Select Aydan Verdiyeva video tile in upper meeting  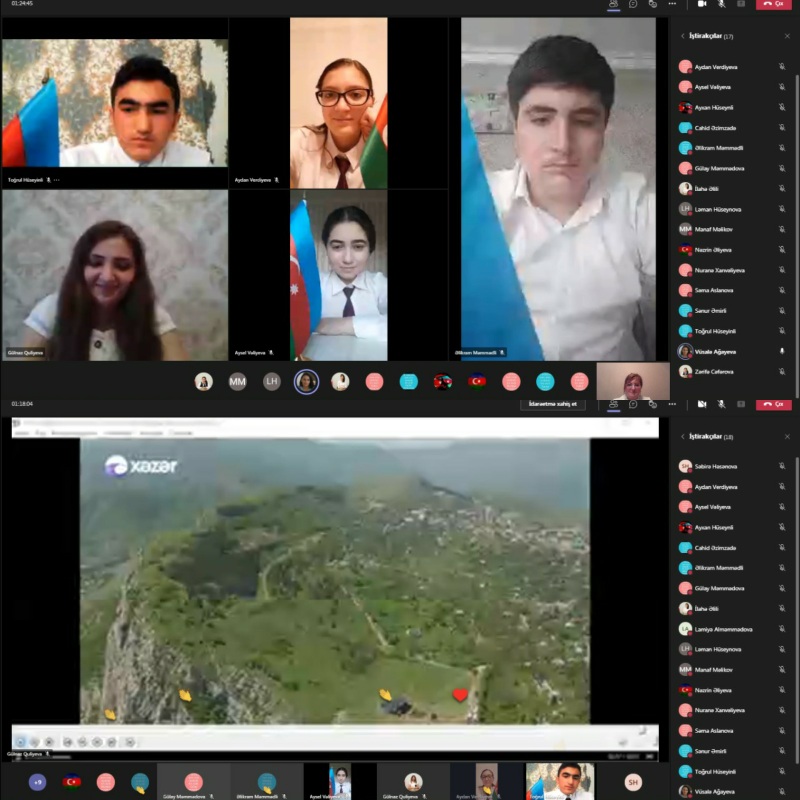(x=338, y=103)
